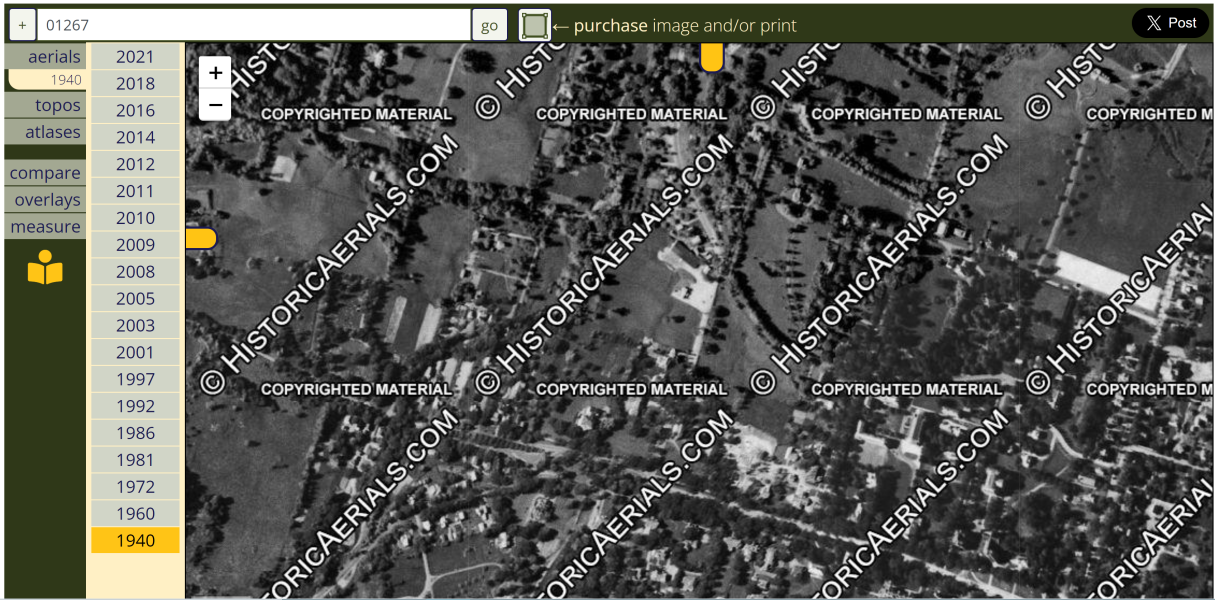This screenshot has height=600, width=1215.
Task: Activate the measure tool
Action: coord(44,226)
